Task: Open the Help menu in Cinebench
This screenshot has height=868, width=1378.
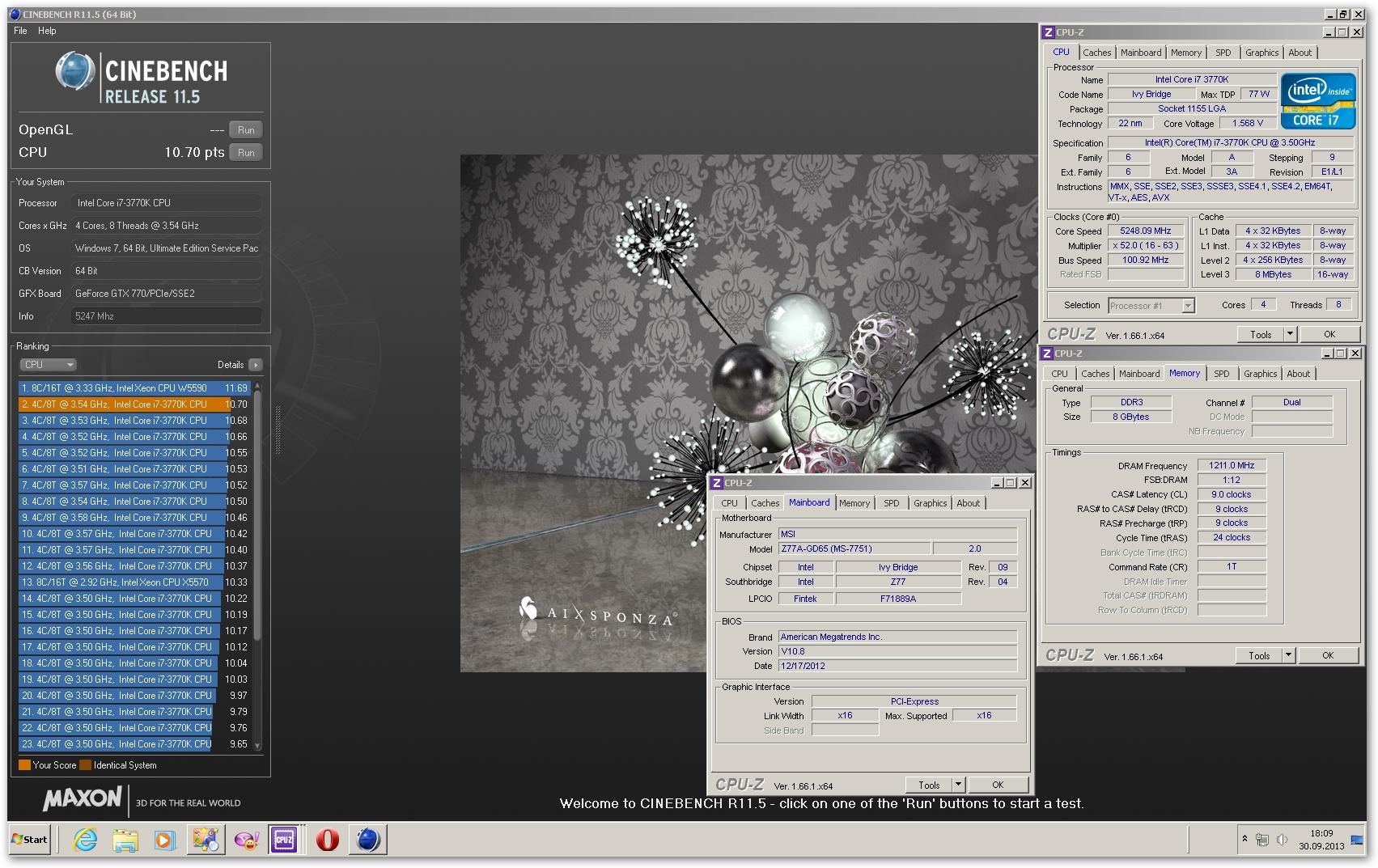Action: click(x=47, y=31)
